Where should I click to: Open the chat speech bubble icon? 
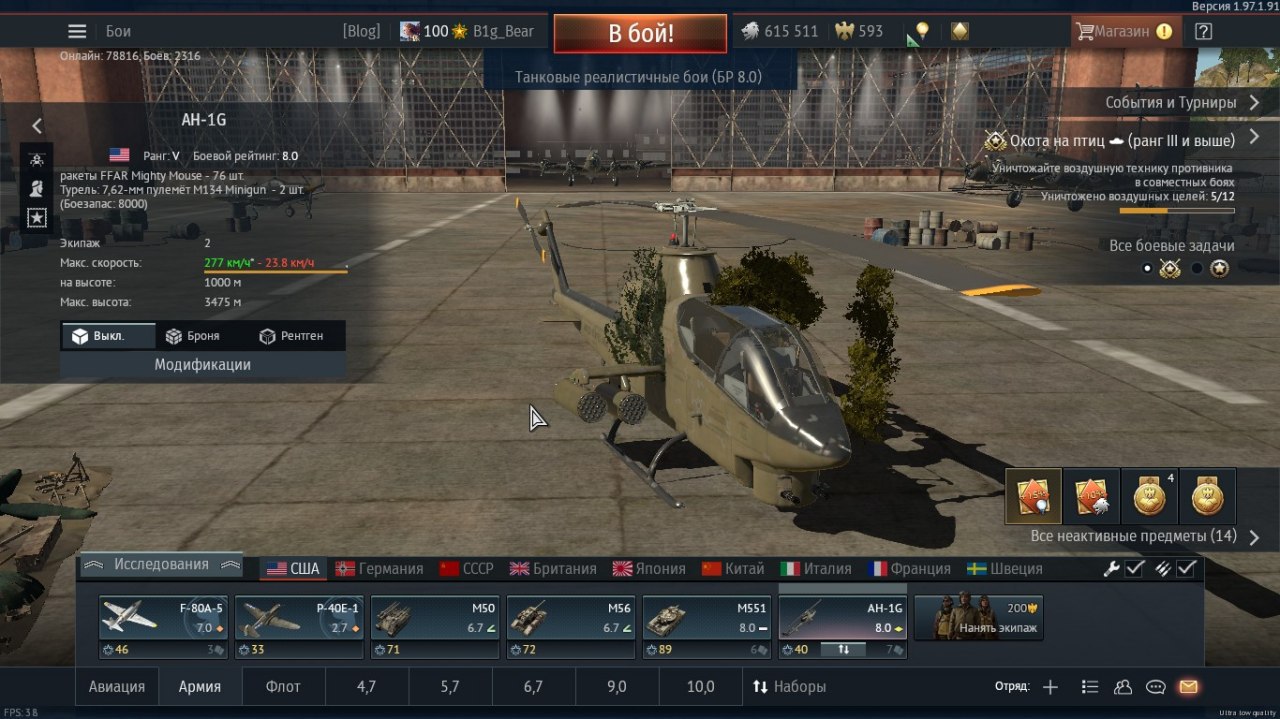coord(1155,687)
